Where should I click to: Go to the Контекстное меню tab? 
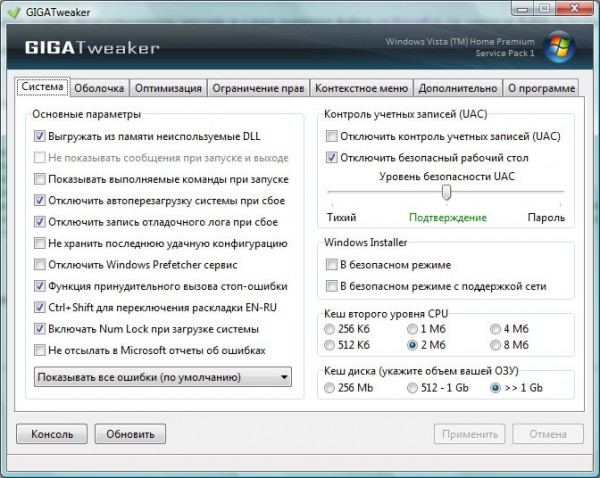point(361,88)
